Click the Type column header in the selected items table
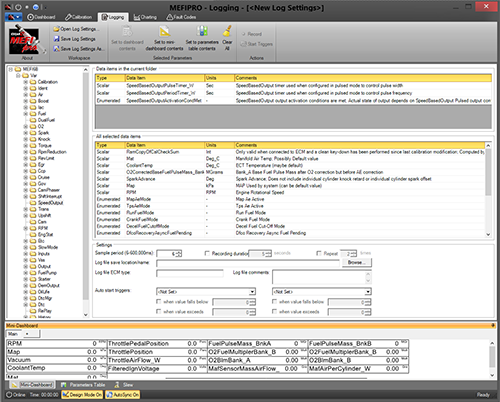The image size is (500, 402). pyautogui.click(x=110, y=145)
